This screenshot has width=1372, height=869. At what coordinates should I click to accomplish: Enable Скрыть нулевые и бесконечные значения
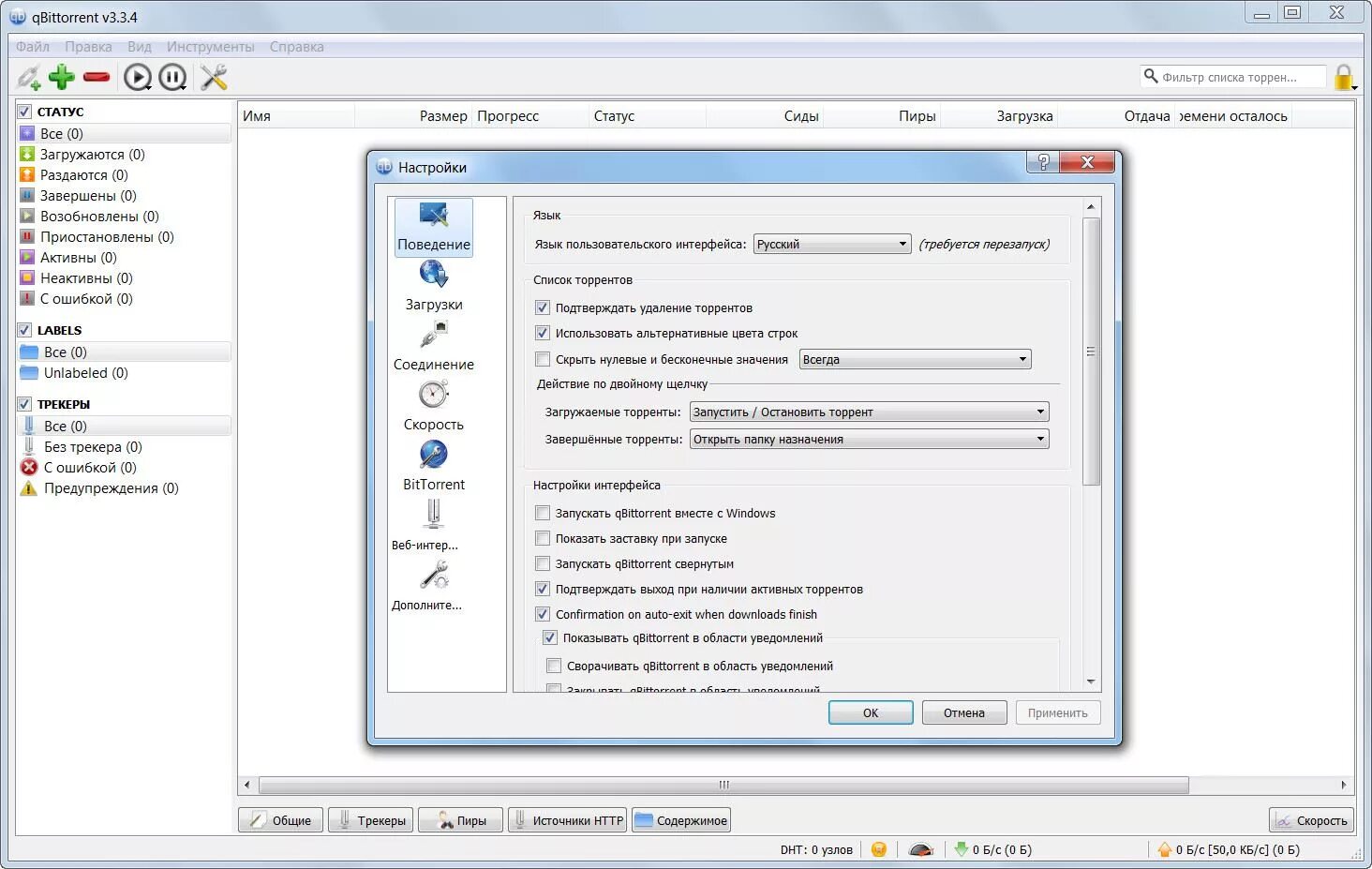pos(542,359)
